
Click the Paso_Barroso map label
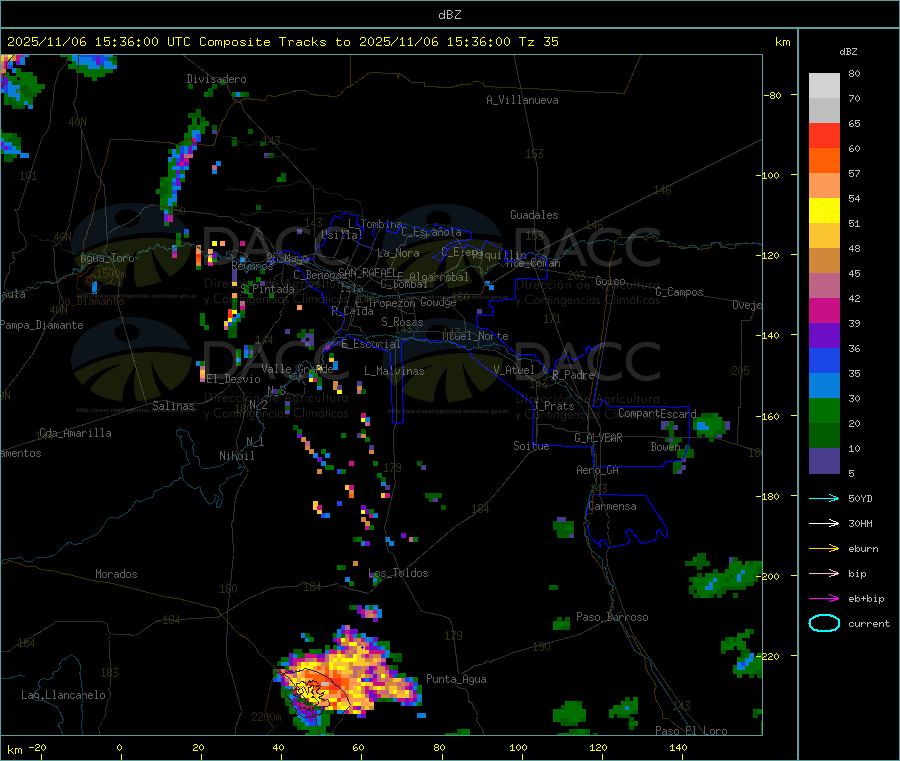[x=612, y=617]
